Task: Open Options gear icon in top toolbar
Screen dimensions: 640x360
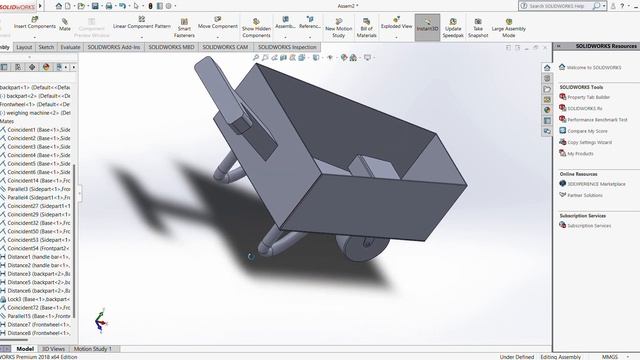Action: click(x=169, y=6)
